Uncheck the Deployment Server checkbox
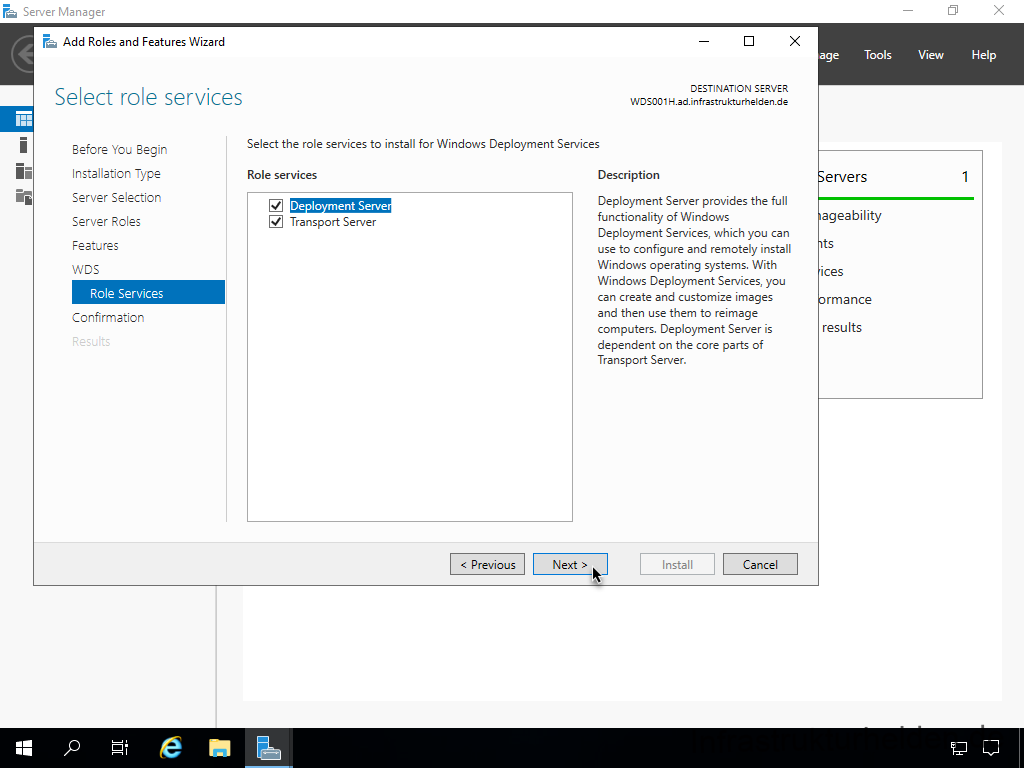This screenshot has height=768, width=1024. click(x=276, y=206)
